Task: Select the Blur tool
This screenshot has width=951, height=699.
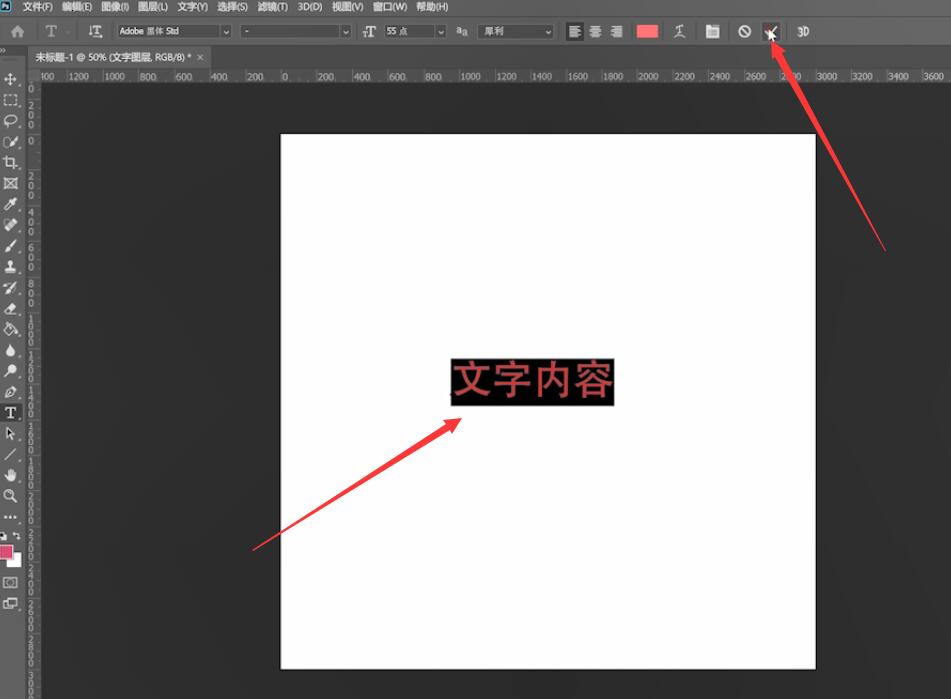Action: [x=10, y=350]
